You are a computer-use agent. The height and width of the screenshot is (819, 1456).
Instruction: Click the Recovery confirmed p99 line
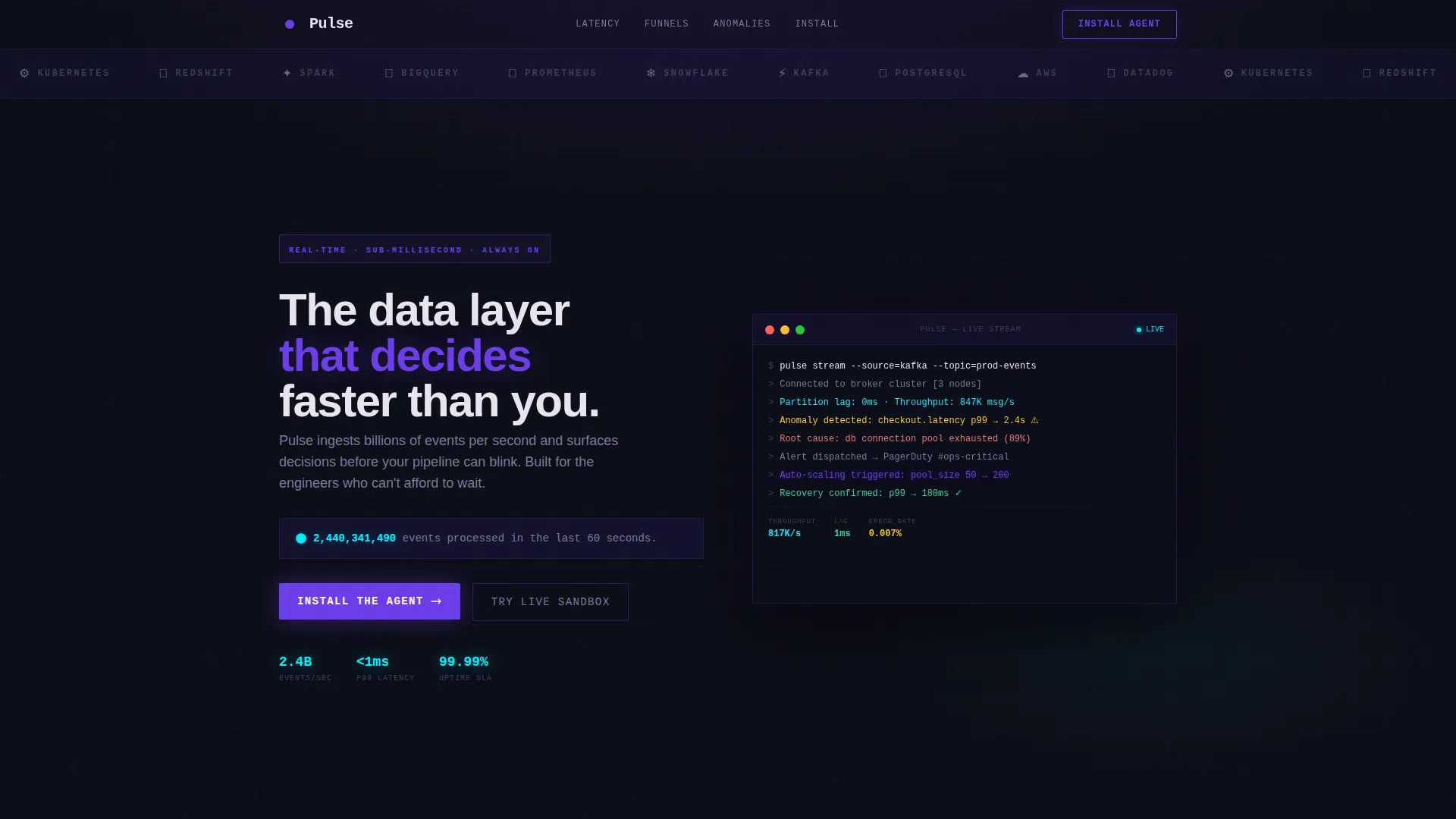870,494
